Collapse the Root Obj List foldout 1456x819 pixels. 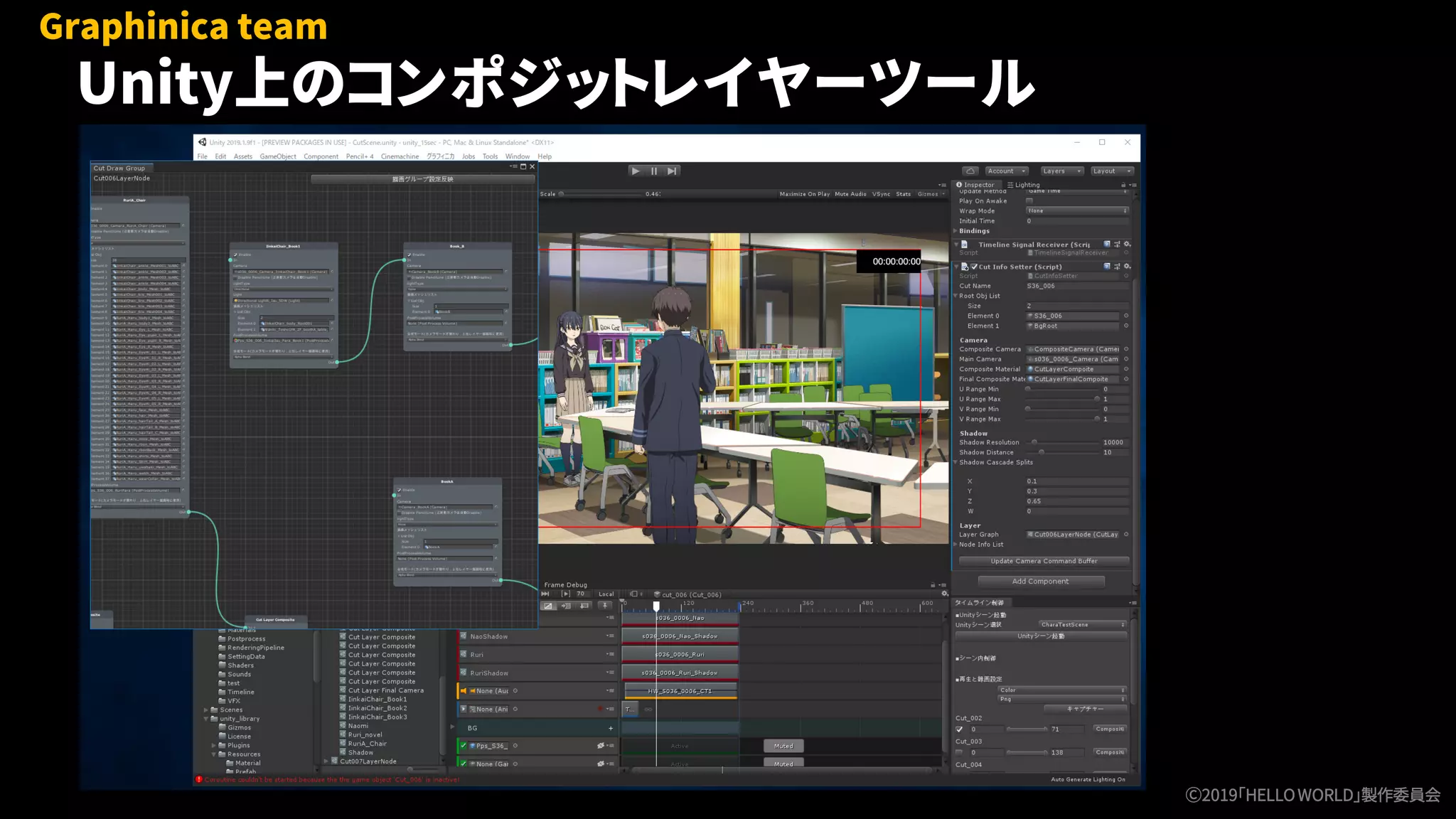tap(956, 296)
